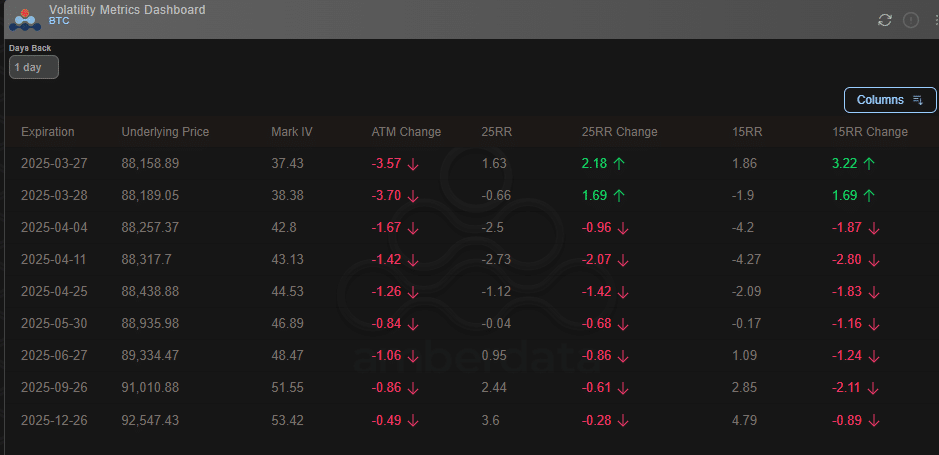The width and height of the screenshot is (939, 455).
Task: Click the Columns button label
Action: pos(880,100)
